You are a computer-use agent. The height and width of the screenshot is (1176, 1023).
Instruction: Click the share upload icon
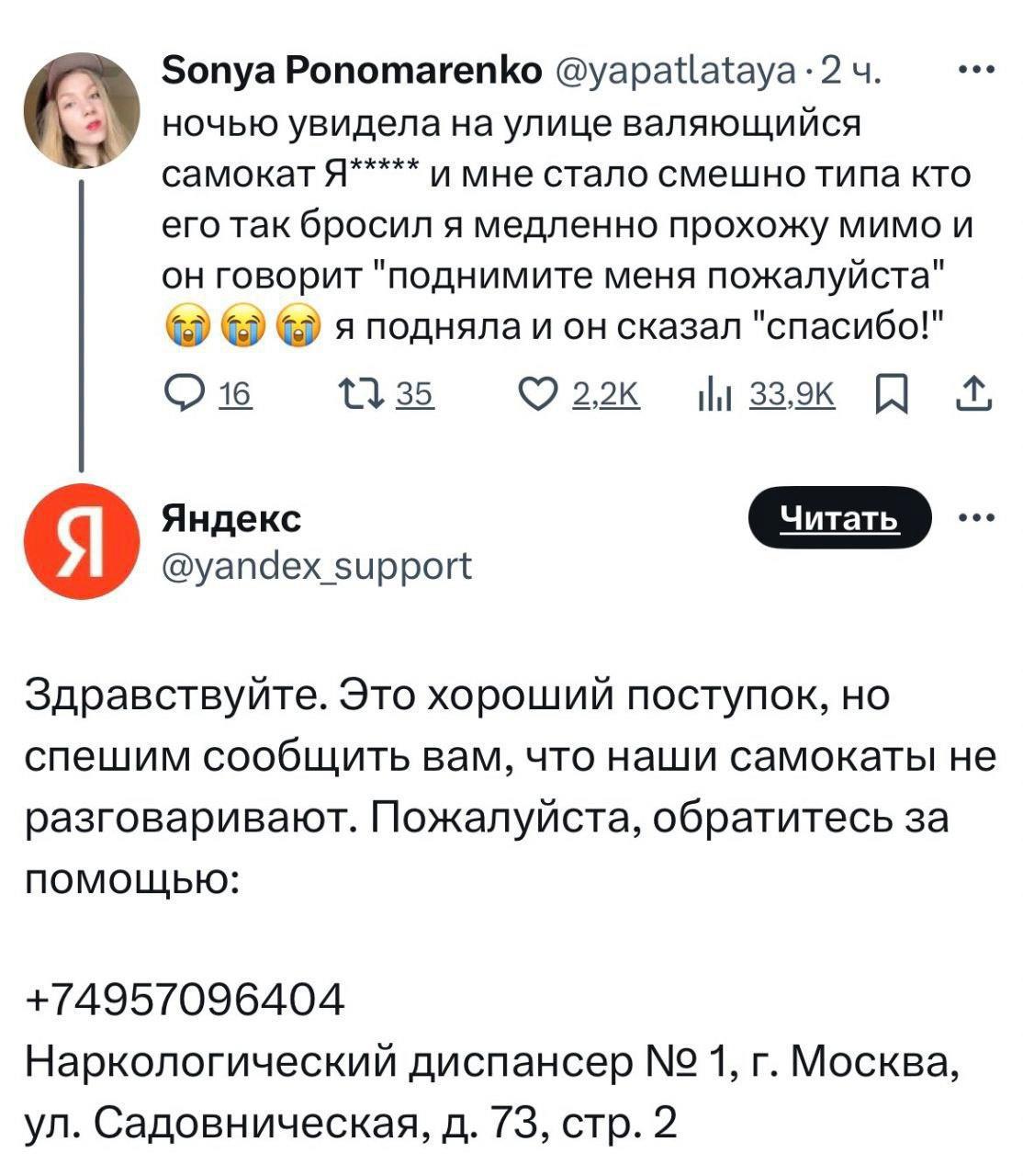pyautogui.click(x=974, y=395)
